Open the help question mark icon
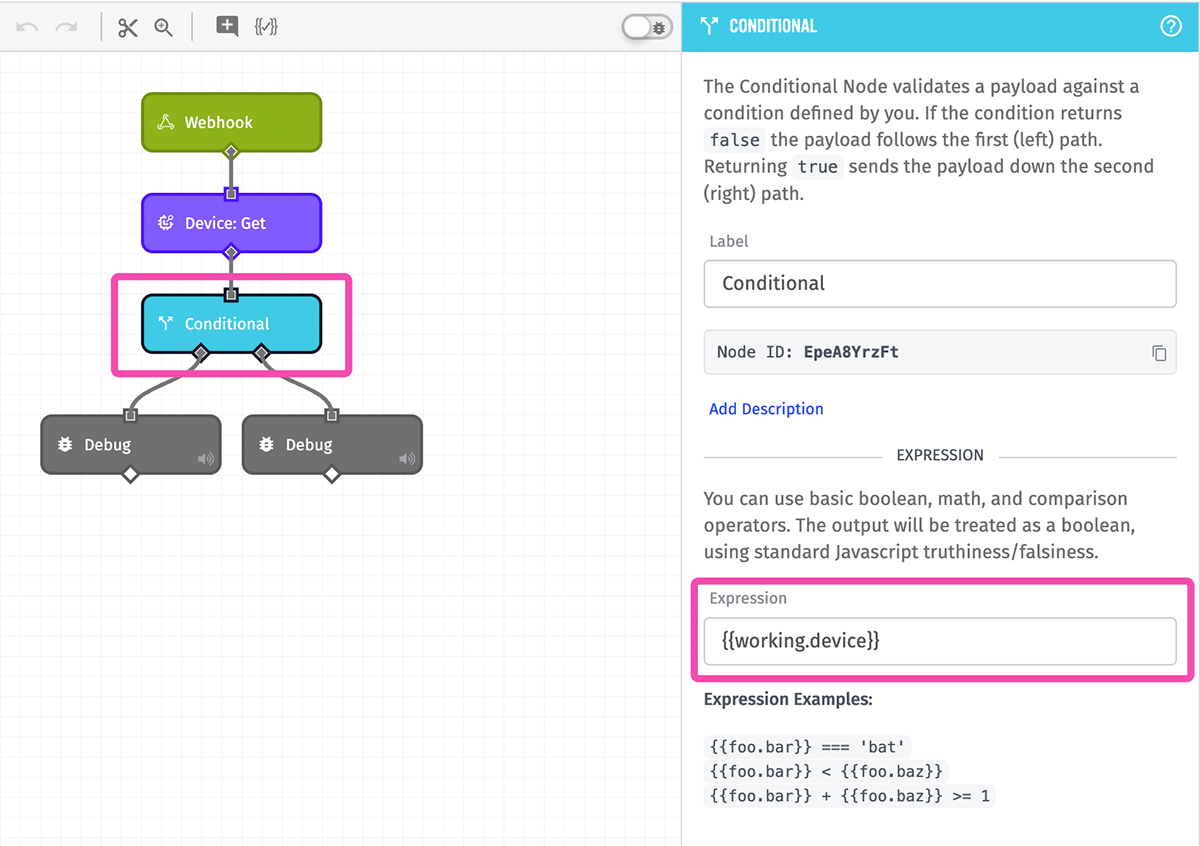The image size is (1200, 846). pyautogui.click(x=1171, y=26)
